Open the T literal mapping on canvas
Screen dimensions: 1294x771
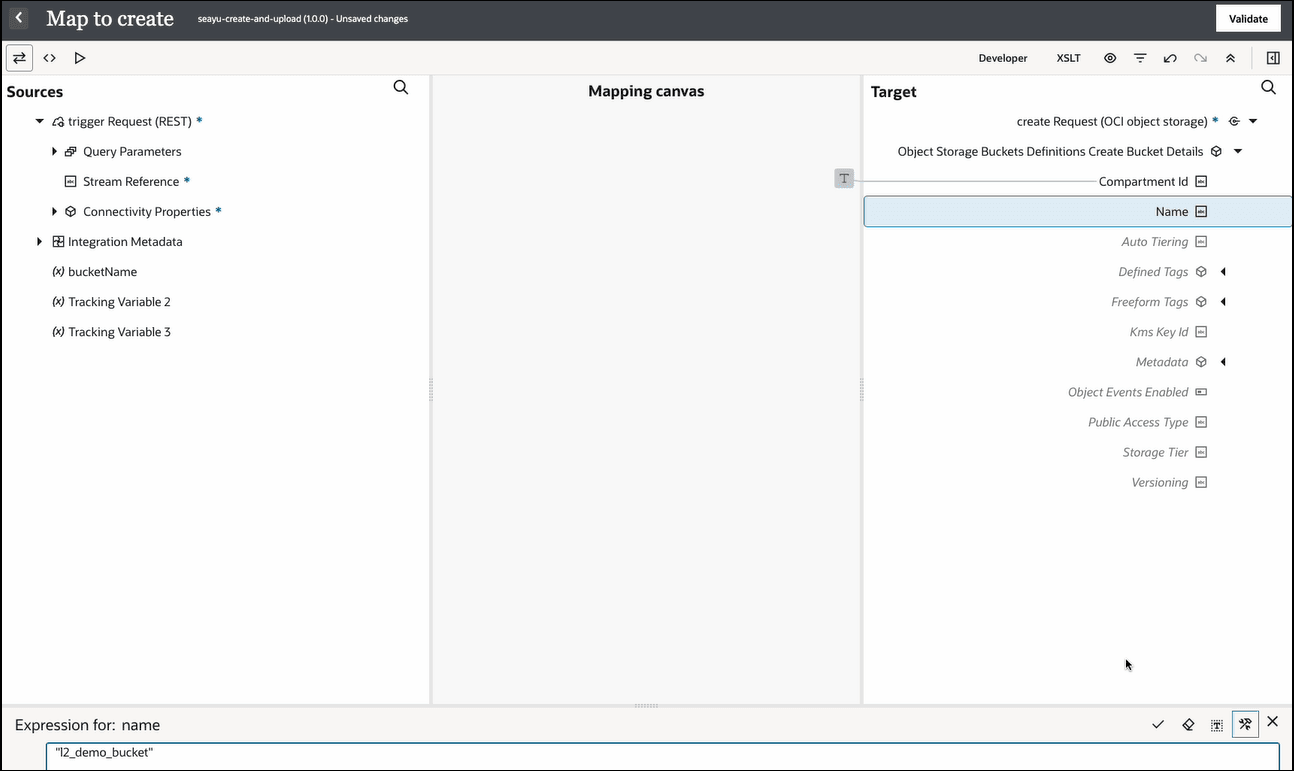(844, 179)
